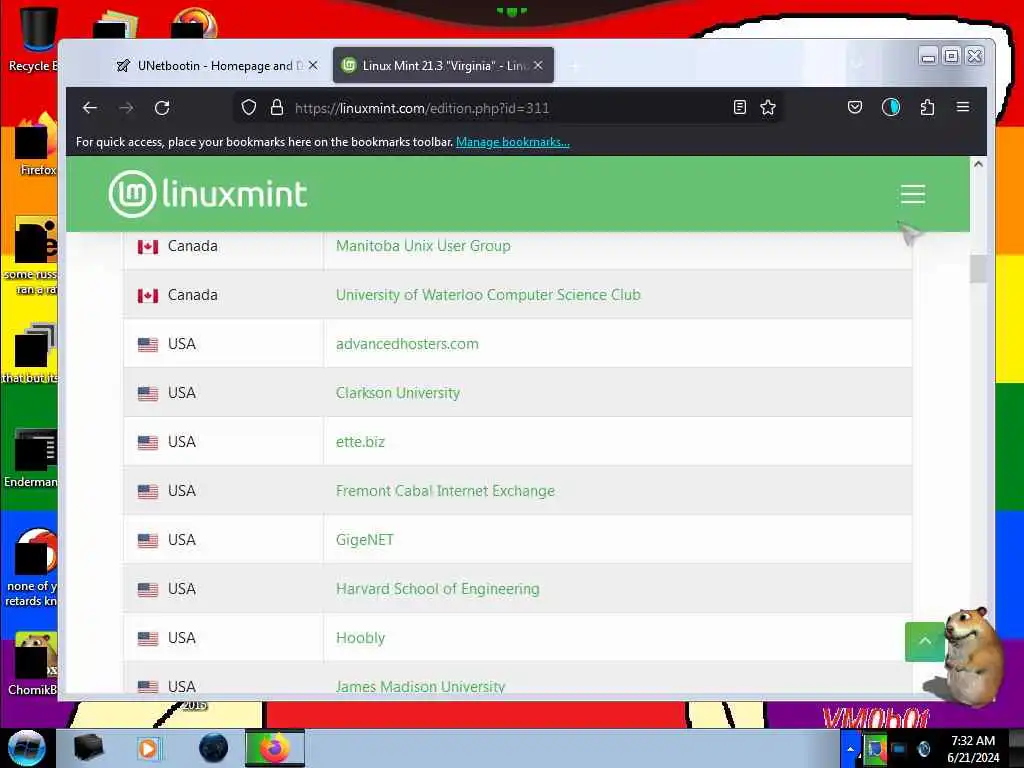Screen dimensions: 1024x768
Task: Open the linuxmint site hamburger menu
Action: [x=912, y=194]
